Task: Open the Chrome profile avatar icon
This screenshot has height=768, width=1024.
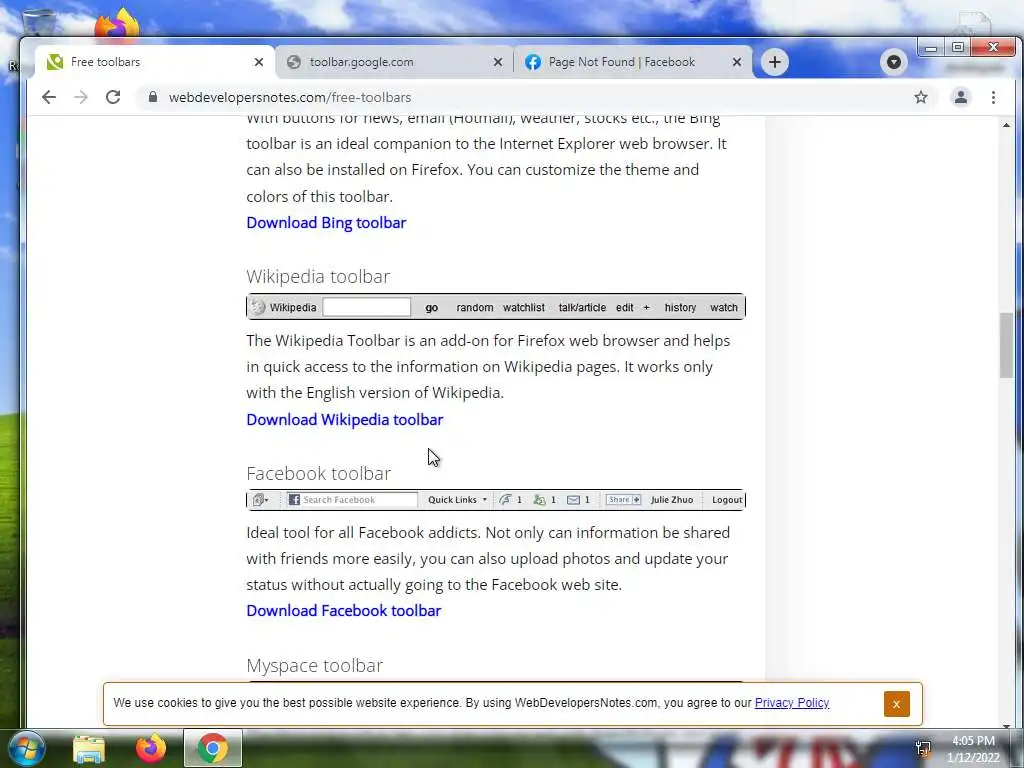Action: pos(961,97)
